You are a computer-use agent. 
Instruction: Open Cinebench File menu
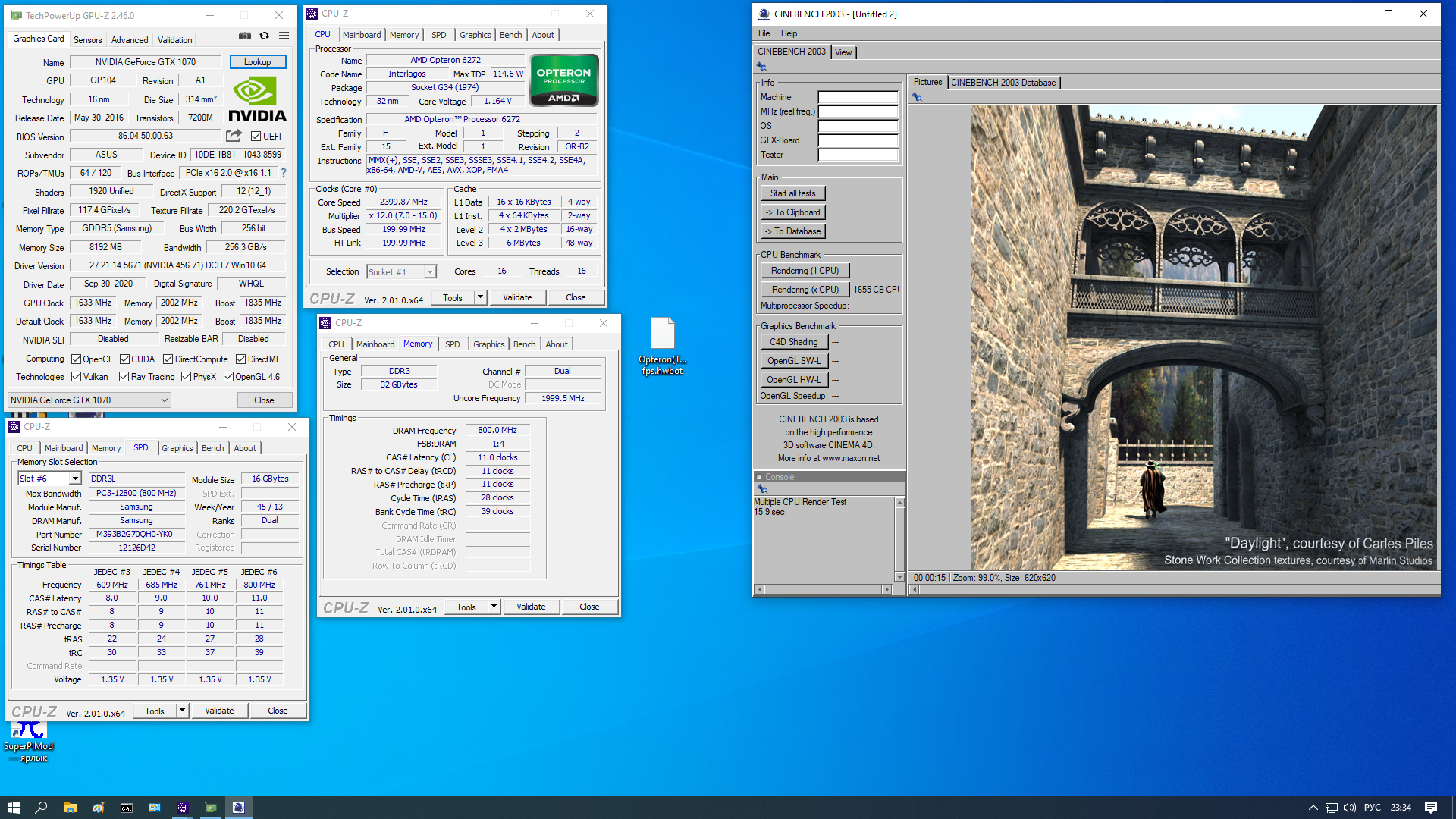[764, 33]
